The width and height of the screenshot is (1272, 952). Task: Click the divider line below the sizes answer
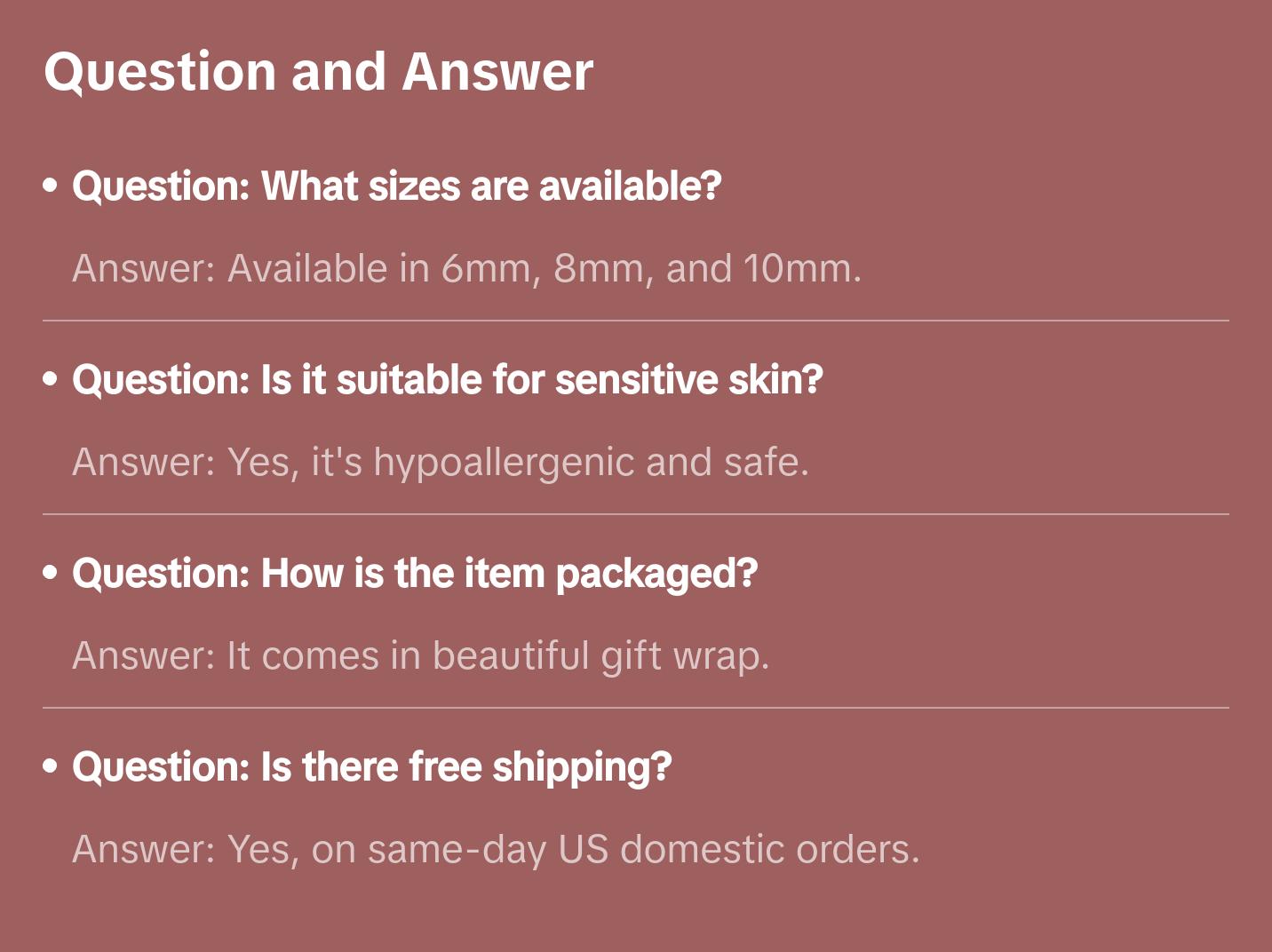click(636, 321)
